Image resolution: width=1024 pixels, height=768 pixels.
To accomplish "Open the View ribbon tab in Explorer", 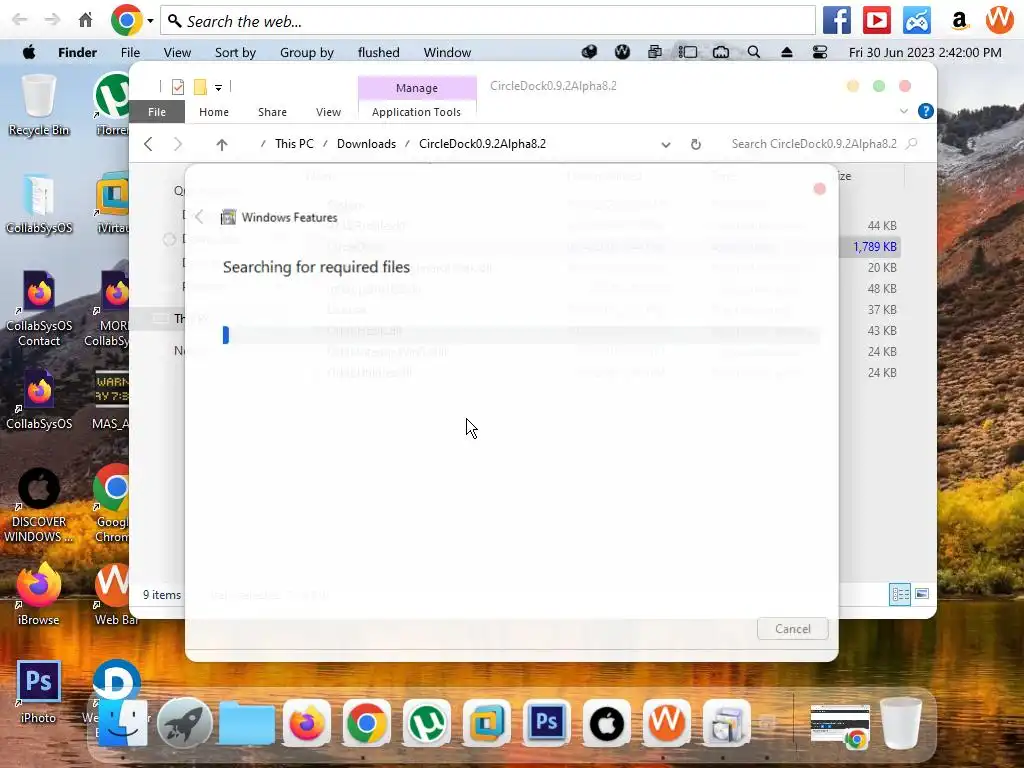I will 328,112.
